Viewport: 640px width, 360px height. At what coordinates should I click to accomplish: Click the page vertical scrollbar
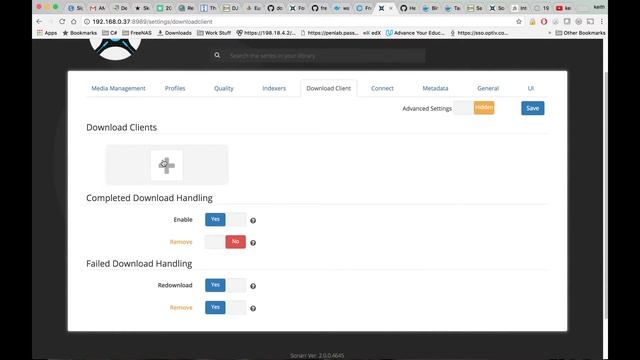pyautogui.click(x=605, y=196)
